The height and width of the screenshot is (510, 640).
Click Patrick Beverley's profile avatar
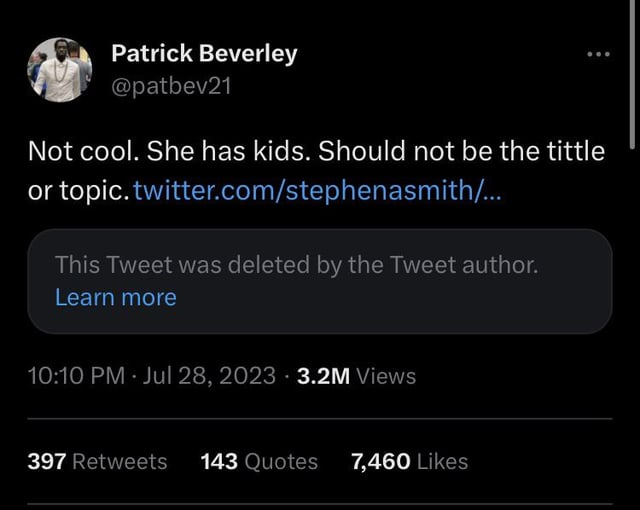pos(59,71)
